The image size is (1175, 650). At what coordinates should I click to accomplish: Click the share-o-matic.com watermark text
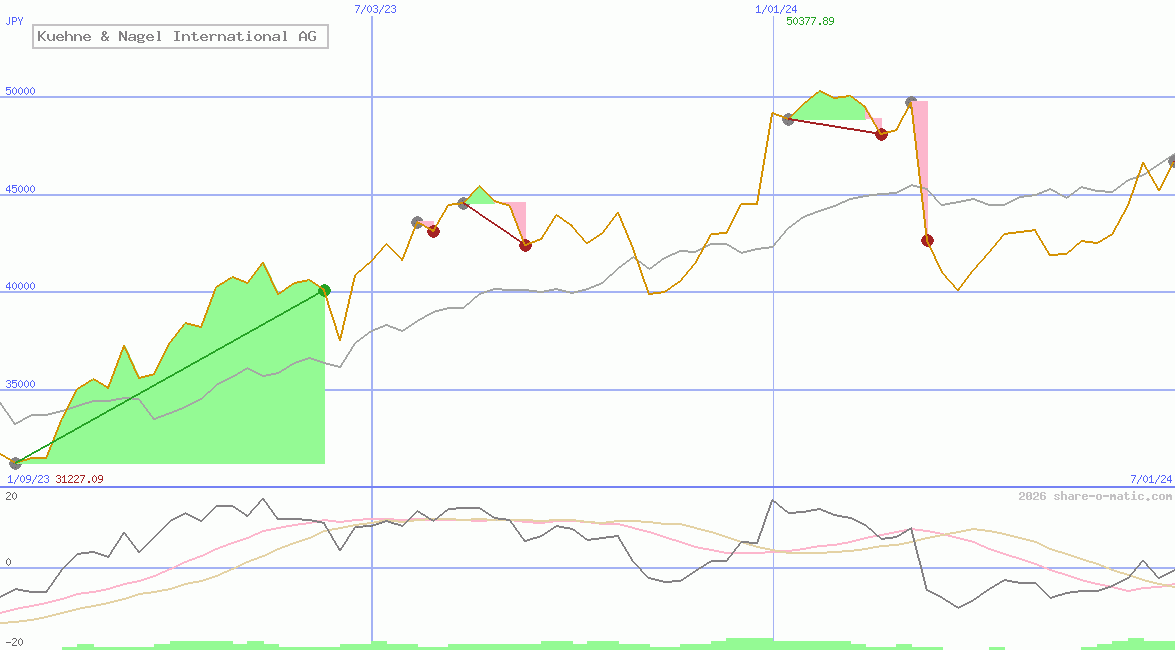point(1095,496)
